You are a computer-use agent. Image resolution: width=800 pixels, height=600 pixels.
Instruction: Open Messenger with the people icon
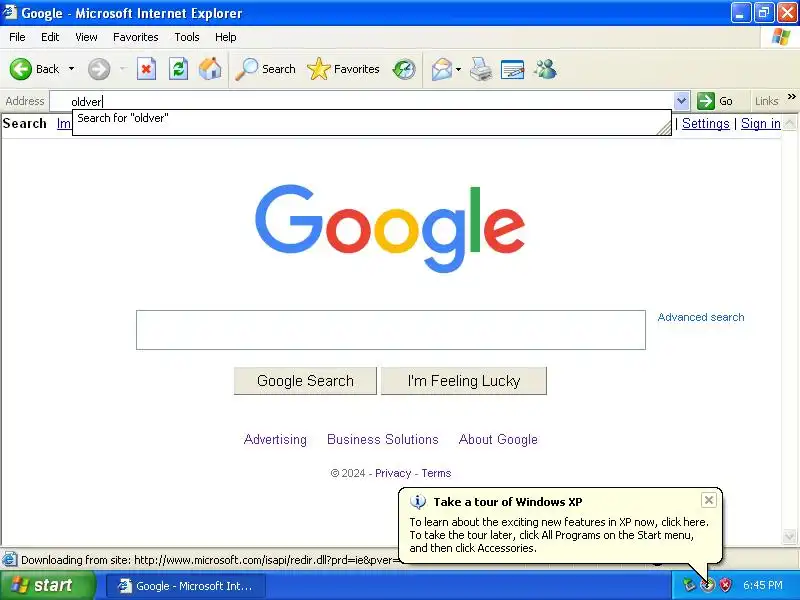[545, 69]
